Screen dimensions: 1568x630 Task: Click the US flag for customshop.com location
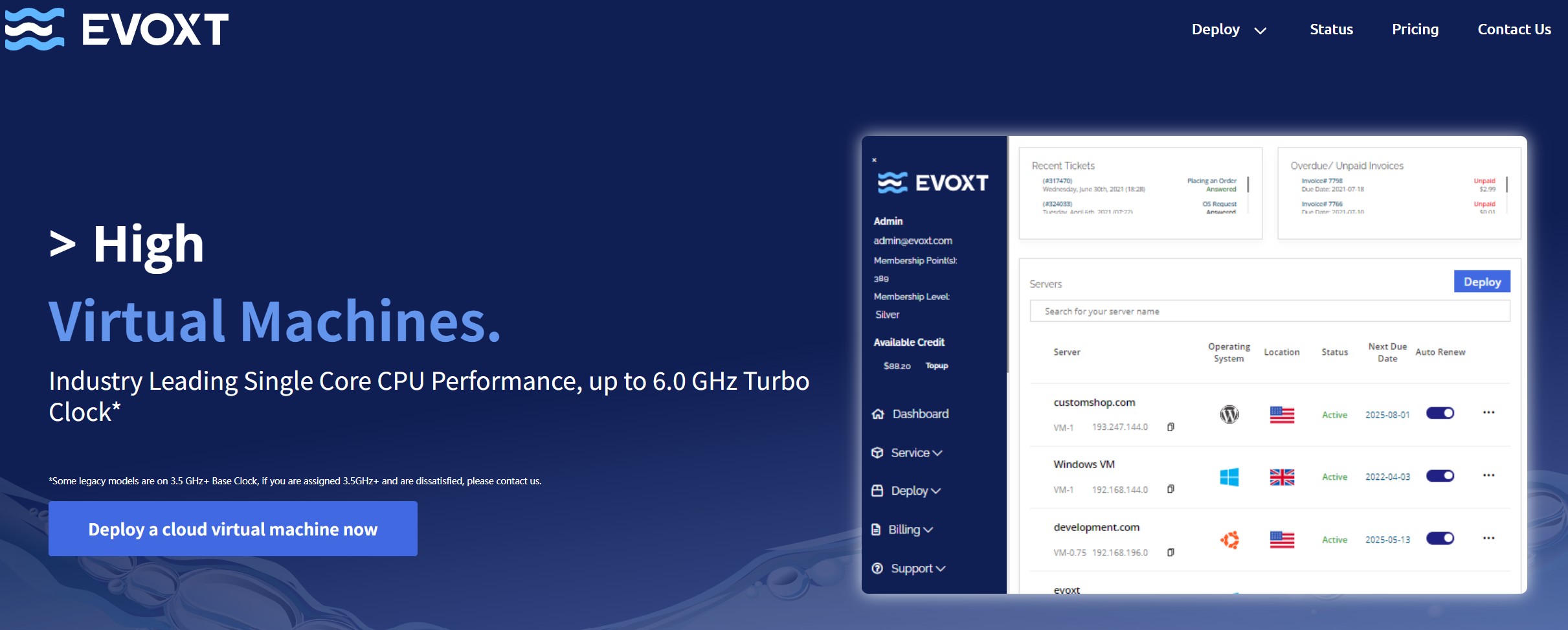[1282, 414]
